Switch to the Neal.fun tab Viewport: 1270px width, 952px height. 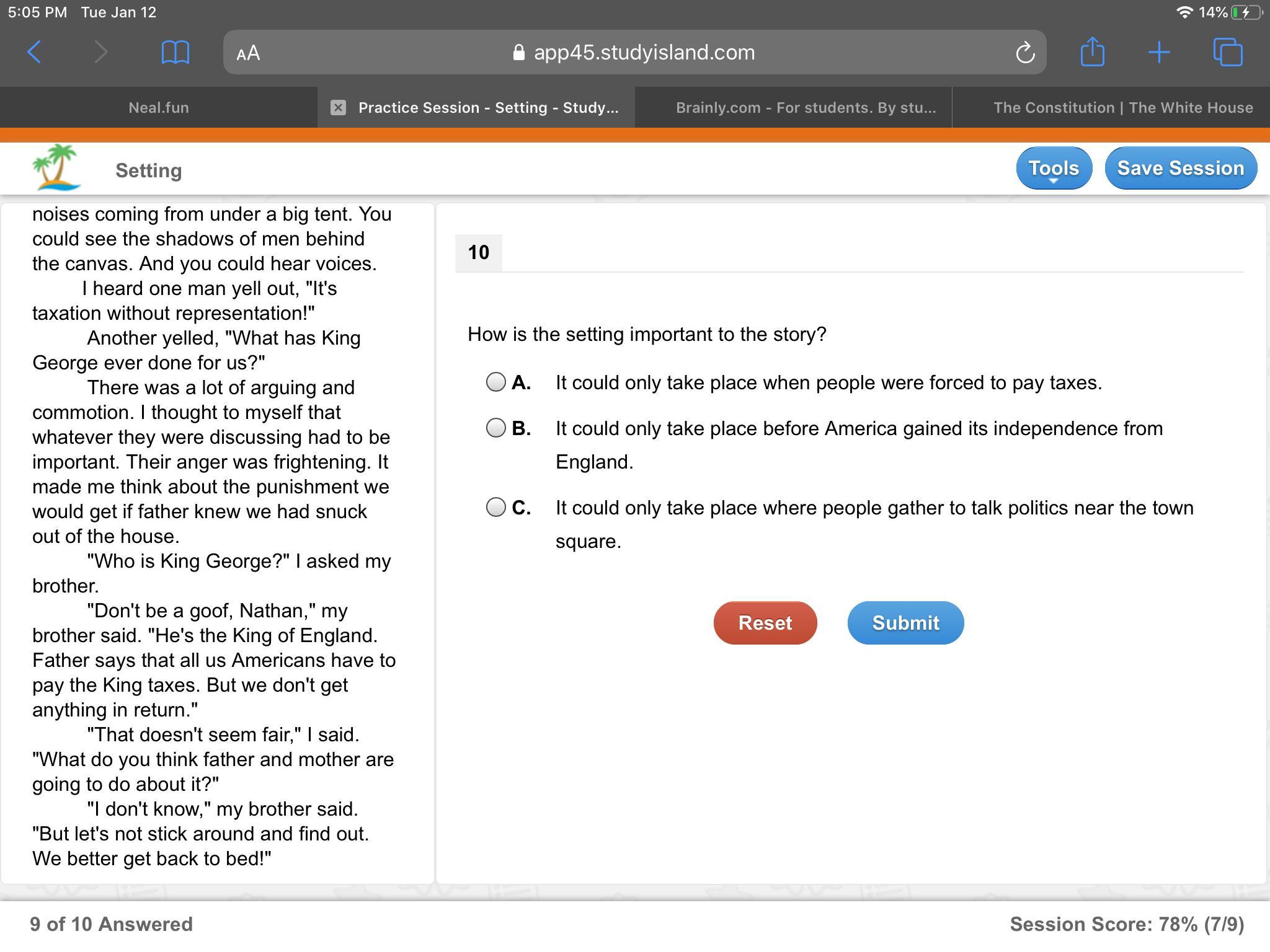[159, 108]
